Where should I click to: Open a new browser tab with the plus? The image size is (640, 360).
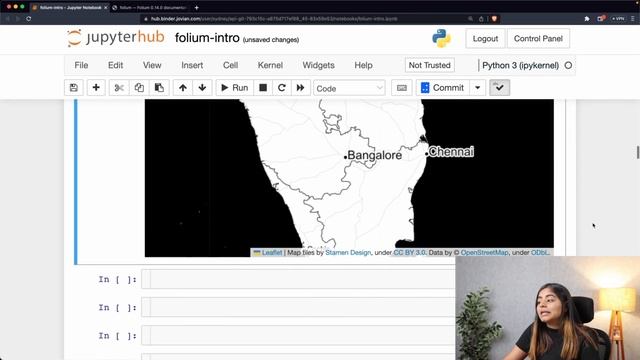[196, 7]
